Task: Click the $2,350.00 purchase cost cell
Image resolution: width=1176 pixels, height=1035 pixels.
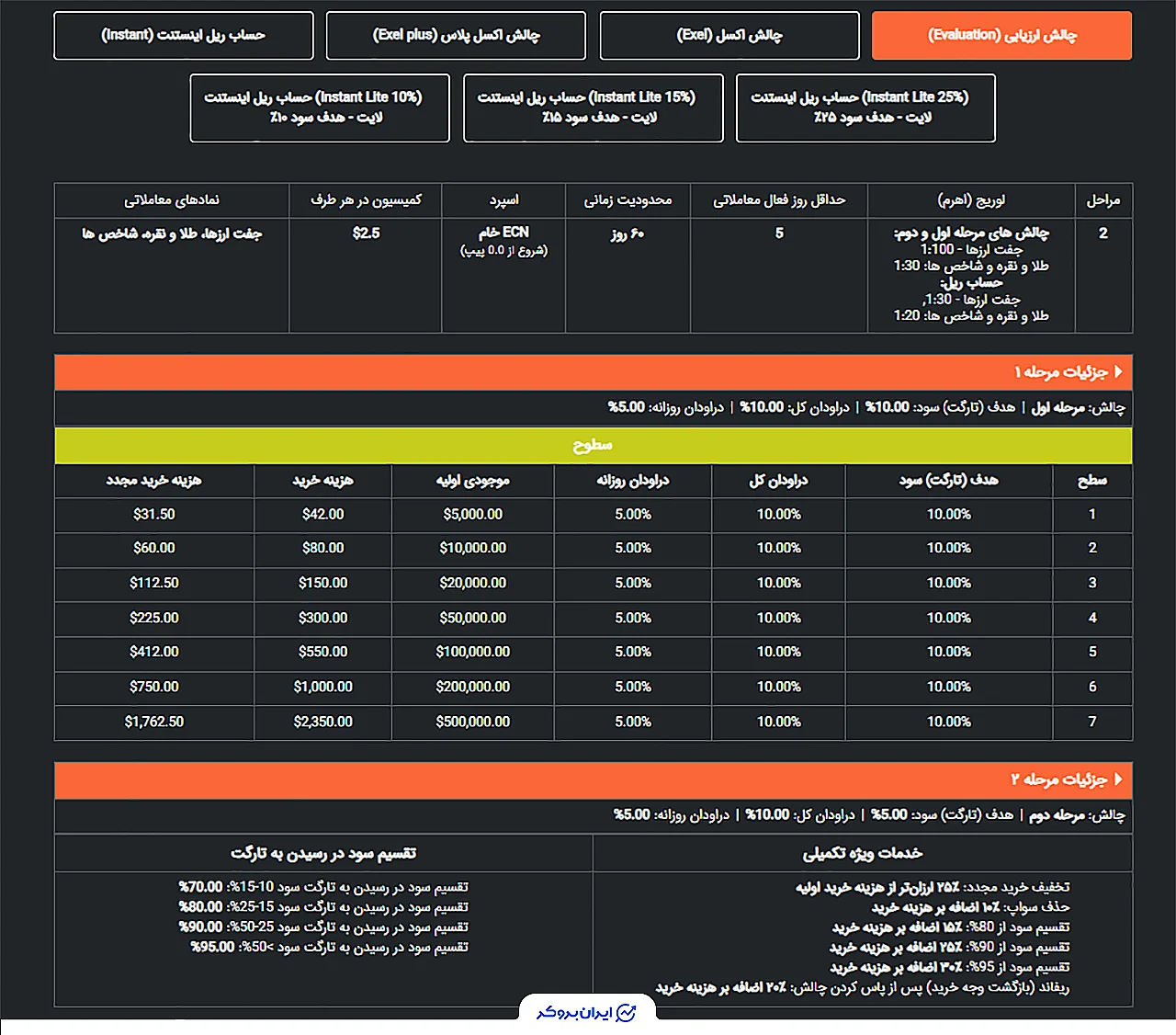Action: coord(323,722)
